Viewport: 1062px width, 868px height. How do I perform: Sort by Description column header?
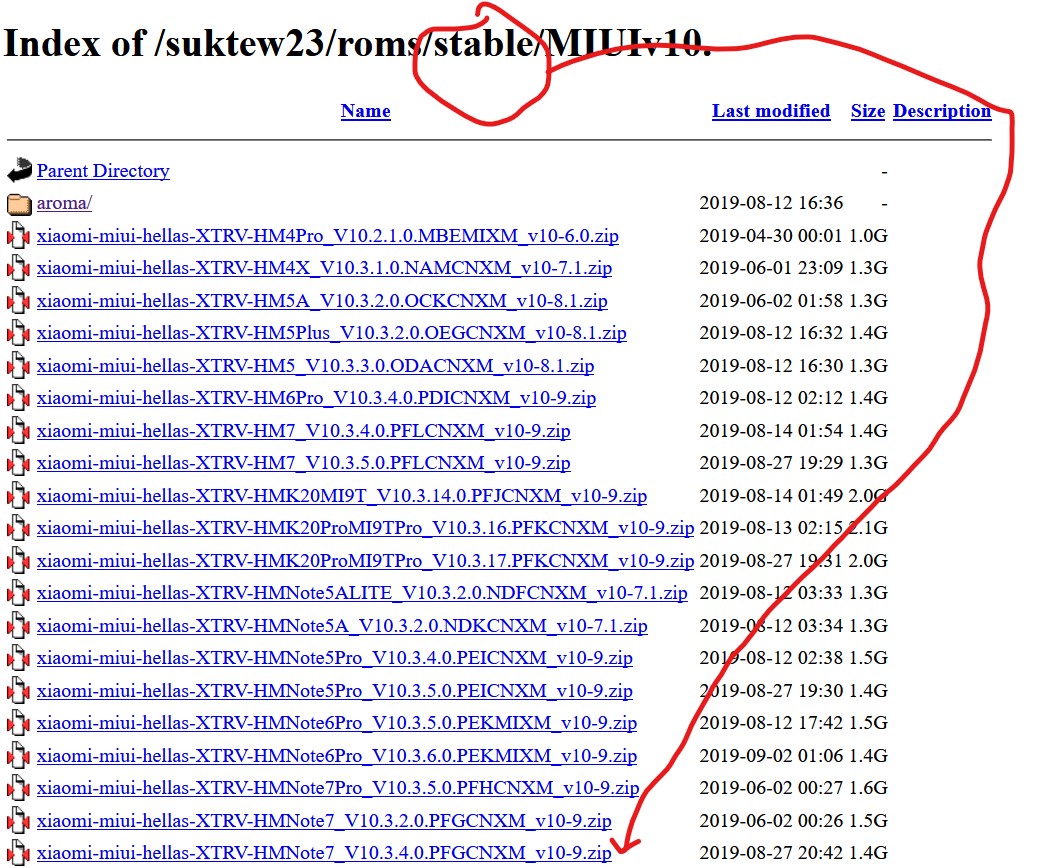click(x=942, y=111)
